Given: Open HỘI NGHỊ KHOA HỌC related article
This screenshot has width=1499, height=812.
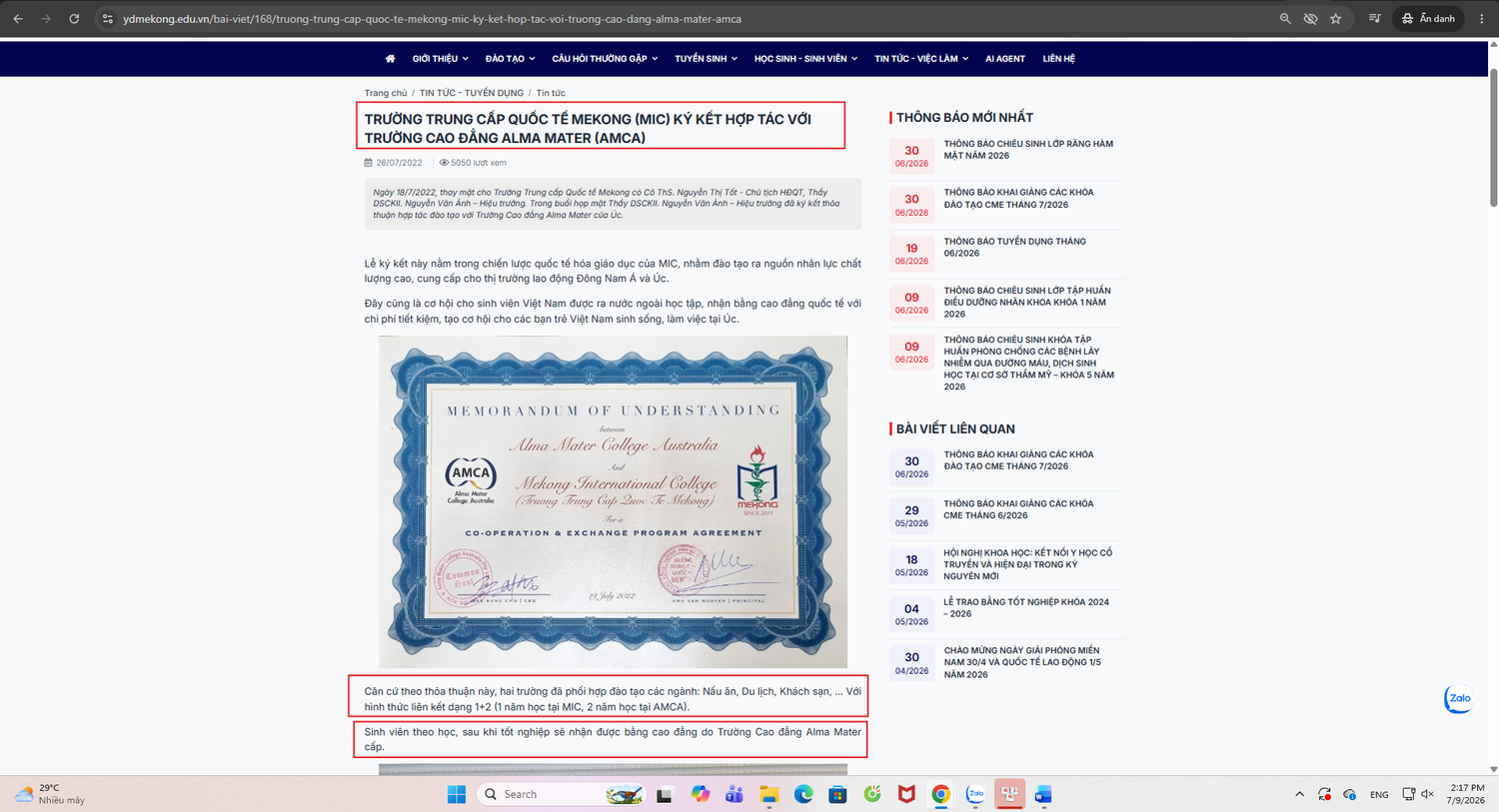Looking at the screenshot, I should tap(1027, 564).
